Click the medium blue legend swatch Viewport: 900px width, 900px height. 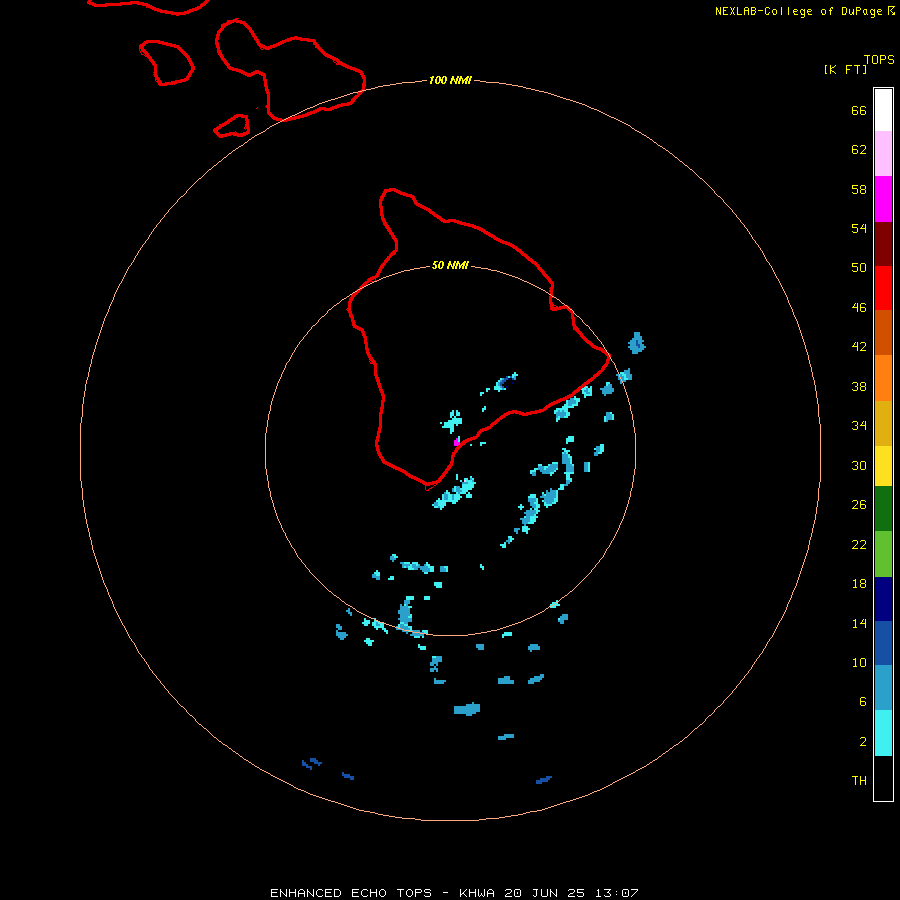(883, 643)
